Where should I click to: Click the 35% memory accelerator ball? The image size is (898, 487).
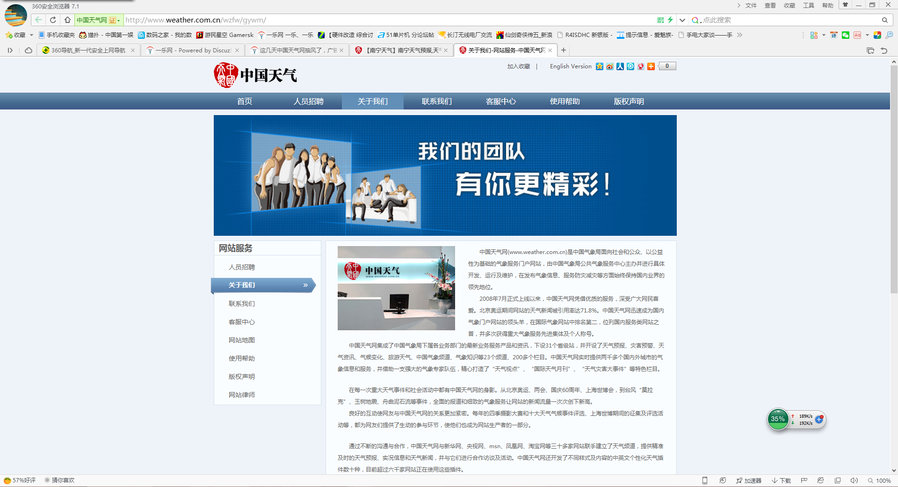778,419
